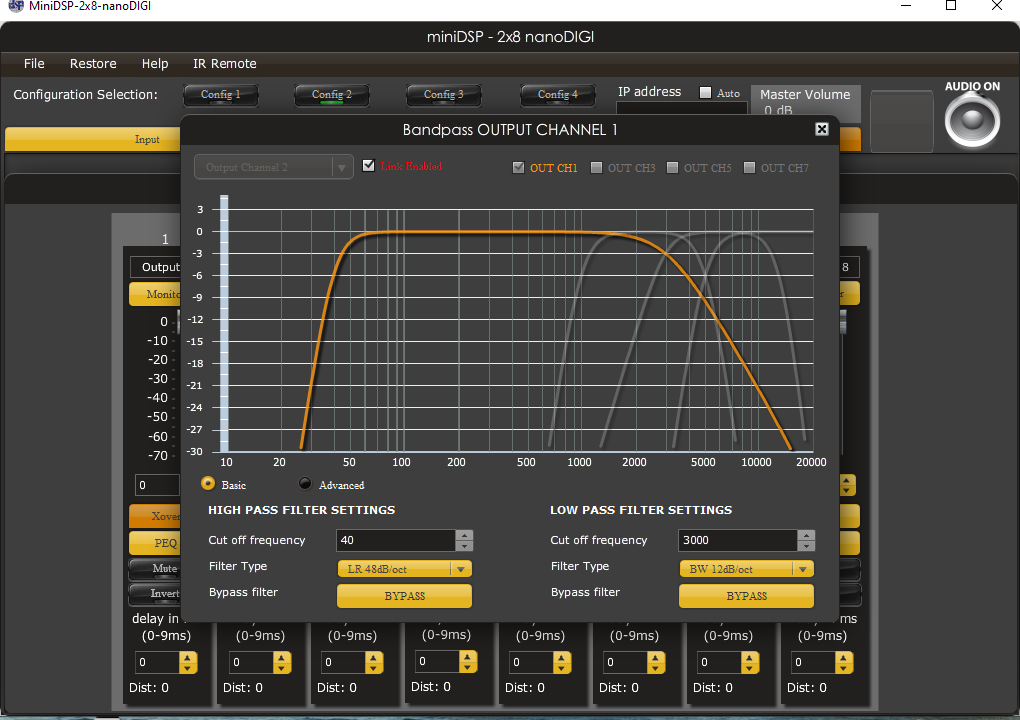Select the Config 2 button
Viewport: 1020px width, 720px height.
point(332,95)
